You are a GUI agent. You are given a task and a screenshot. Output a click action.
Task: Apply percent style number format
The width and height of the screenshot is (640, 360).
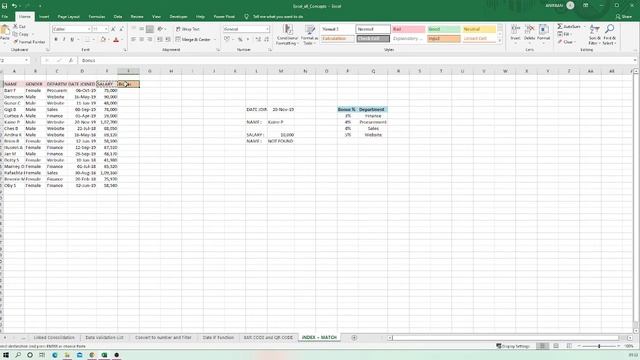pyautogui.click(x=240, y=39)
